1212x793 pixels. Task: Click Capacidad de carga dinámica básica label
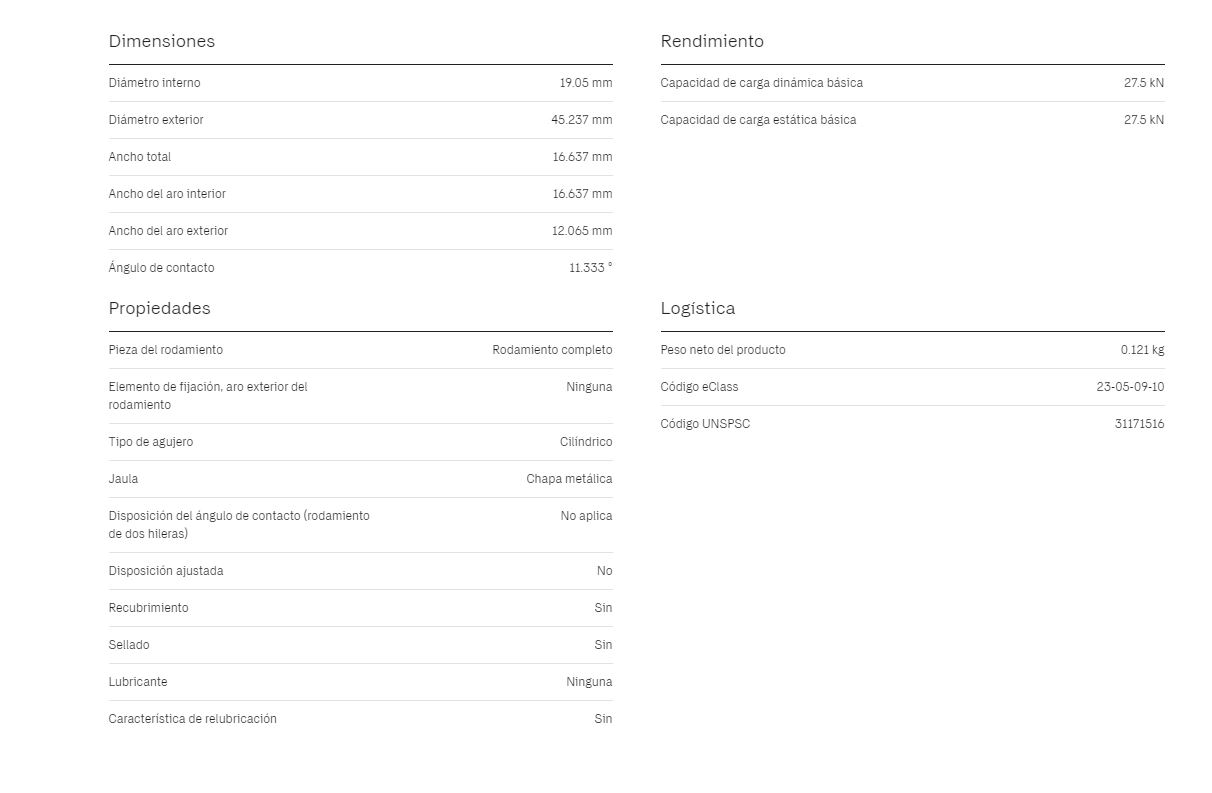761,83
